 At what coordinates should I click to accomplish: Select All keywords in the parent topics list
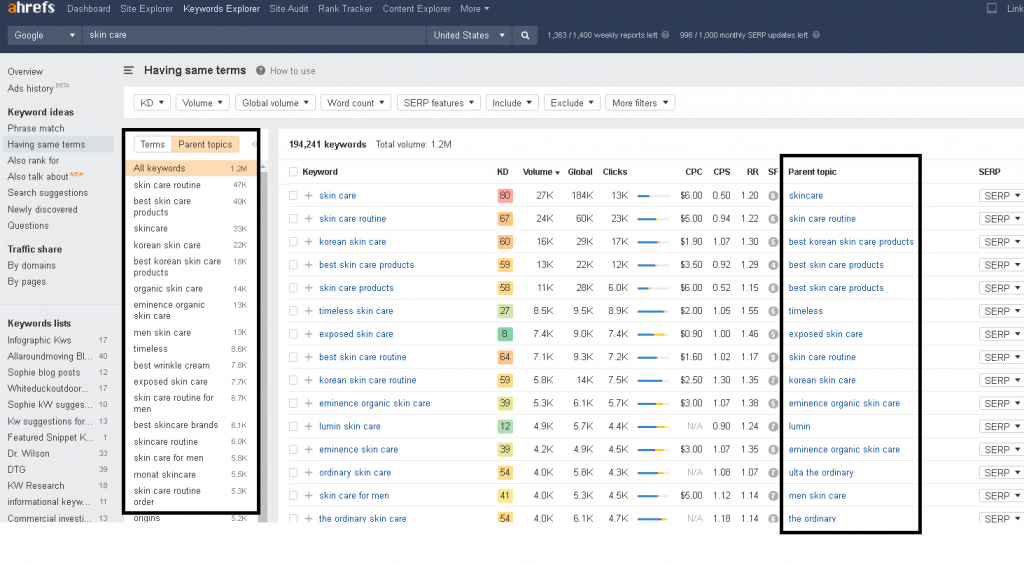click(190, 168)
